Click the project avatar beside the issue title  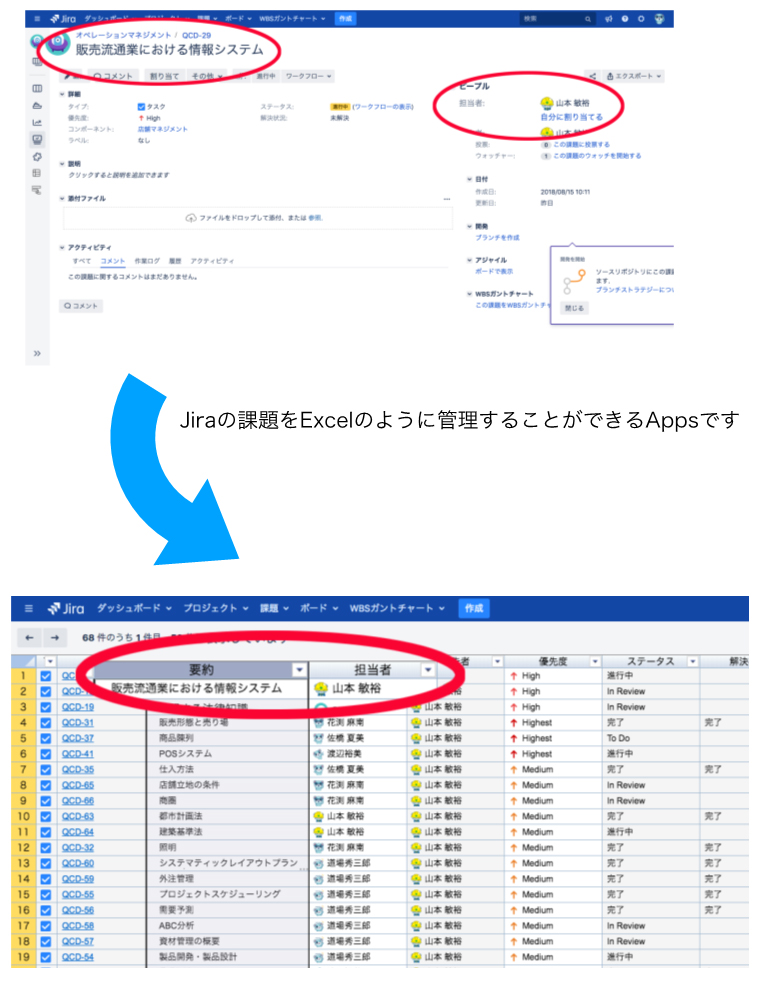pyautogui.click(x=58, y=43)
